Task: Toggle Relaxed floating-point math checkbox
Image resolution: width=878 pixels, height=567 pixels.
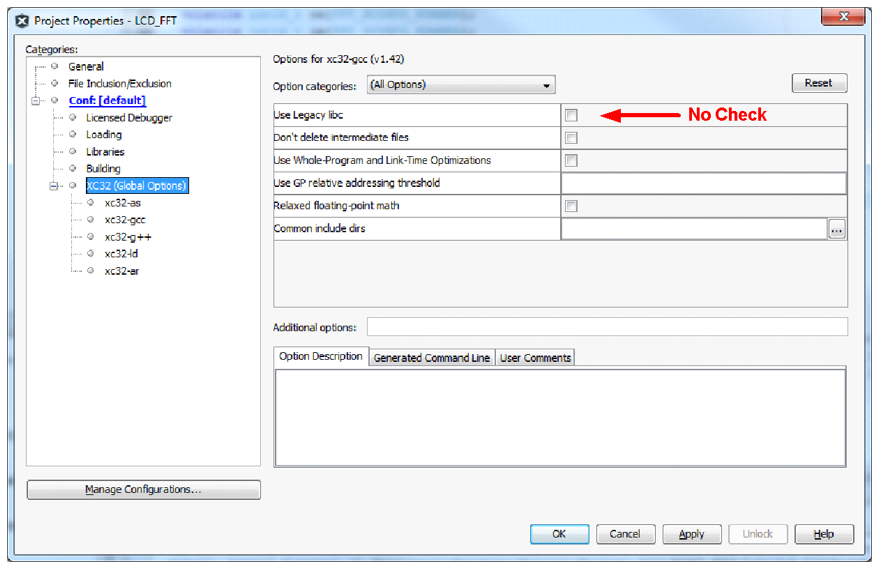Action: pyautogui.click(x=571, y=206)
